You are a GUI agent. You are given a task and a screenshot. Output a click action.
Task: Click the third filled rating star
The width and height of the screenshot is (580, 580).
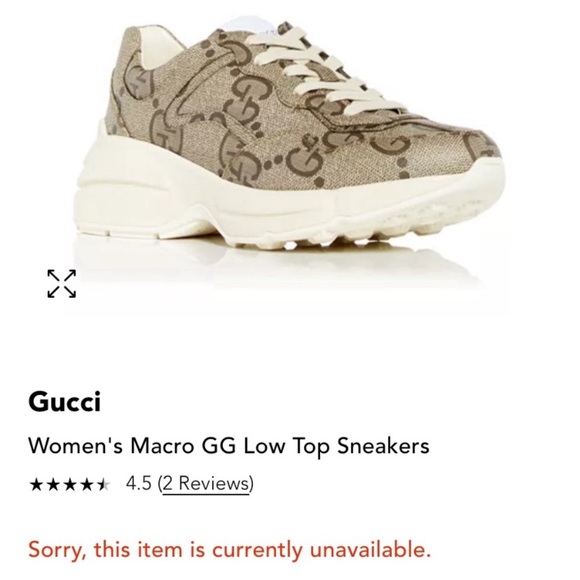pos(70,484)
